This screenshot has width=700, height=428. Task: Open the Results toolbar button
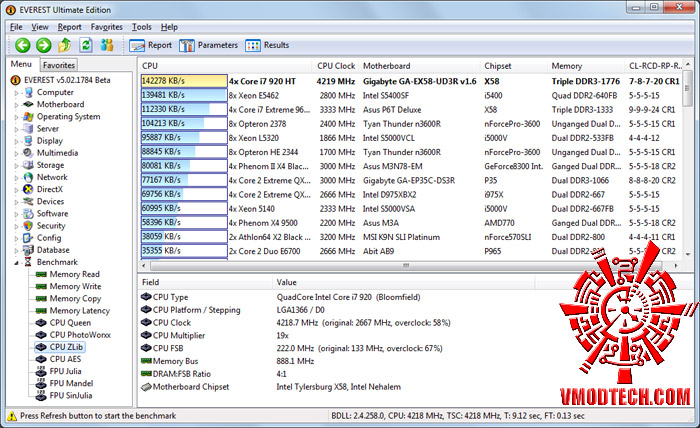pos(267,45)
